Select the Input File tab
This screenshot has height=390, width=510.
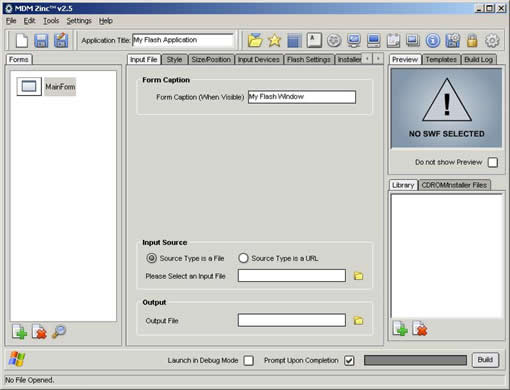tap(144, 59)
